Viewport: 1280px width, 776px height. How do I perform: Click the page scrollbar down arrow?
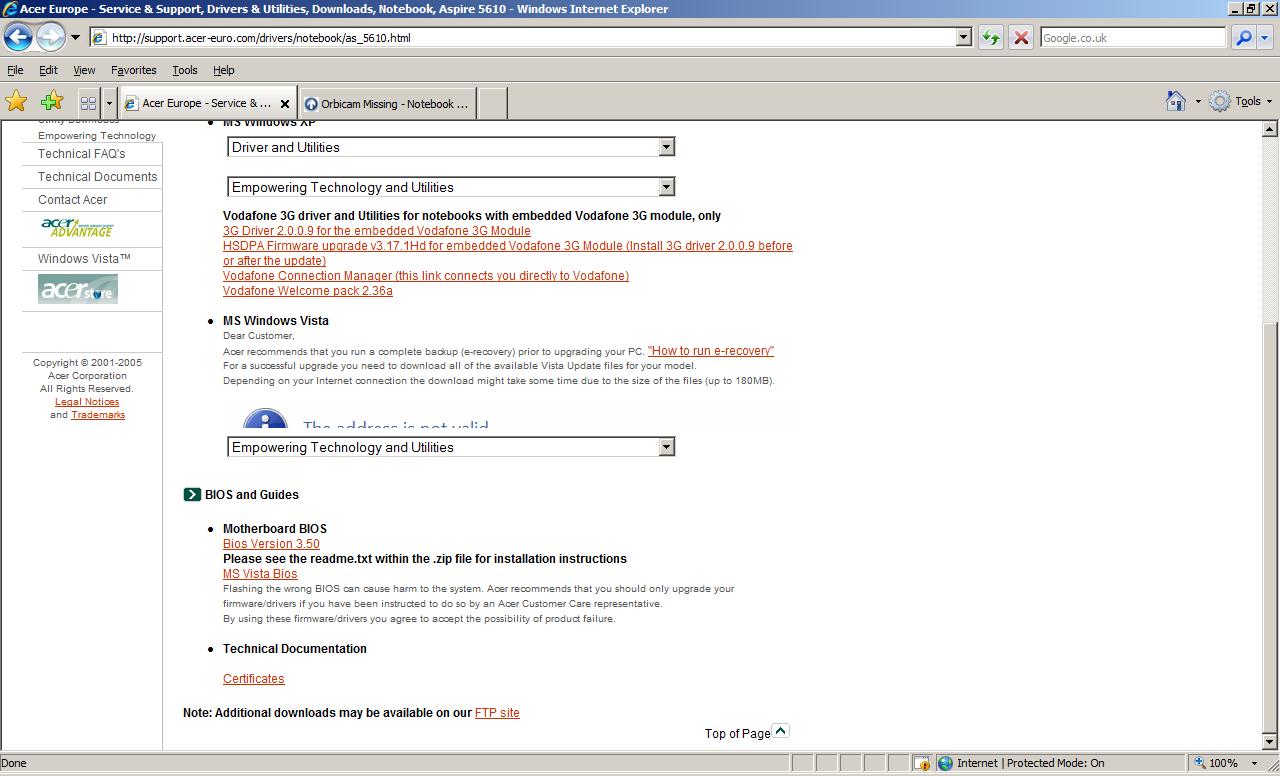coord(1270,742)
